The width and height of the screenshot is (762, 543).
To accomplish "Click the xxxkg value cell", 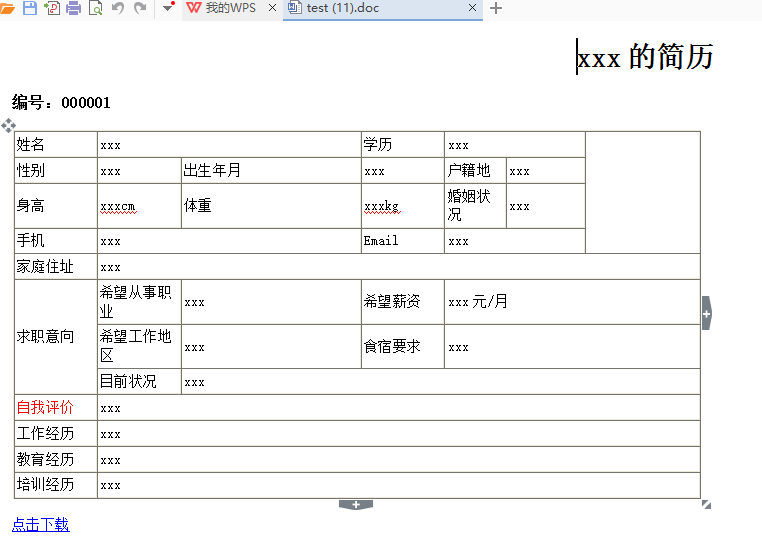I will point(403,206).
